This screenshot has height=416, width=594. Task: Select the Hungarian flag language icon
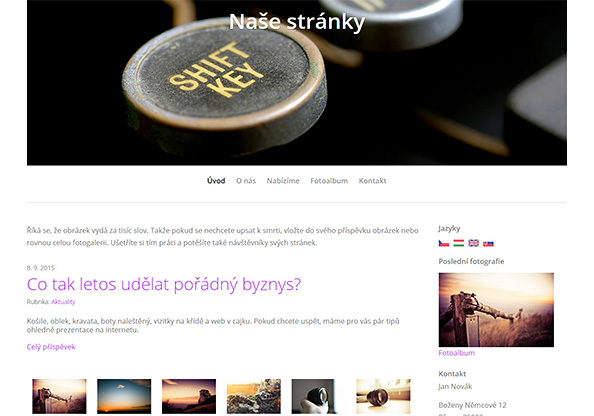coord(459,243)
